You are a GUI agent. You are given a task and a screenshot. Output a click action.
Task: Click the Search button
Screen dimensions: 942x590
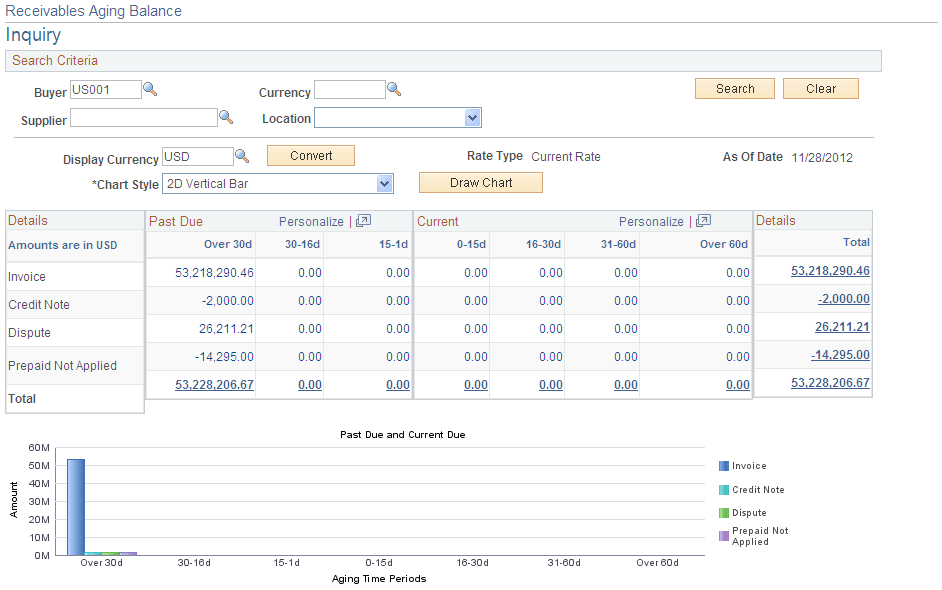(x=734, y=88)
